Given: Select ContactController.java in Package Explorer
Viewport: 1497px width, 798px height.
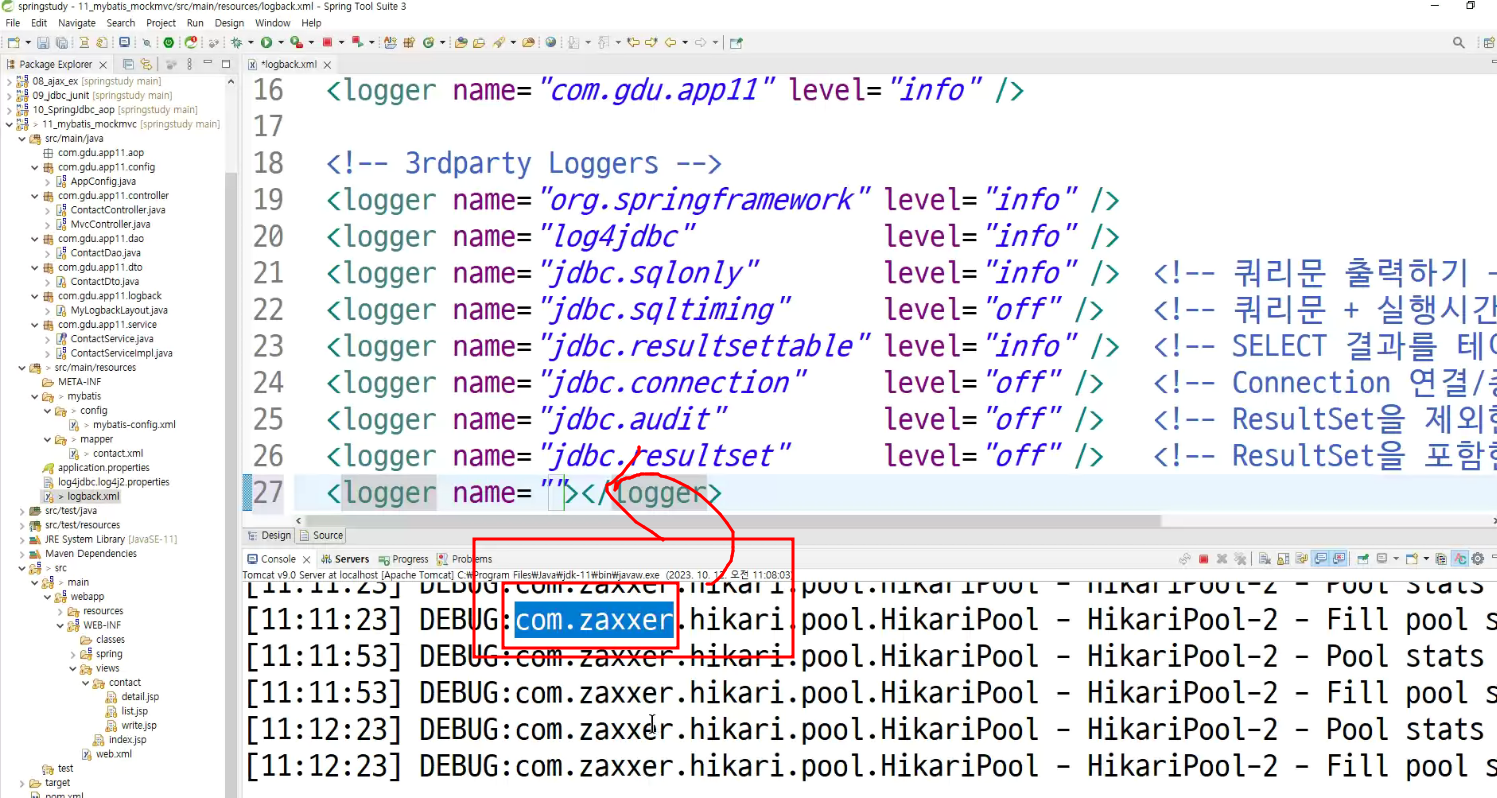Looking at the screenshot, I should click(x=118, y=210).
